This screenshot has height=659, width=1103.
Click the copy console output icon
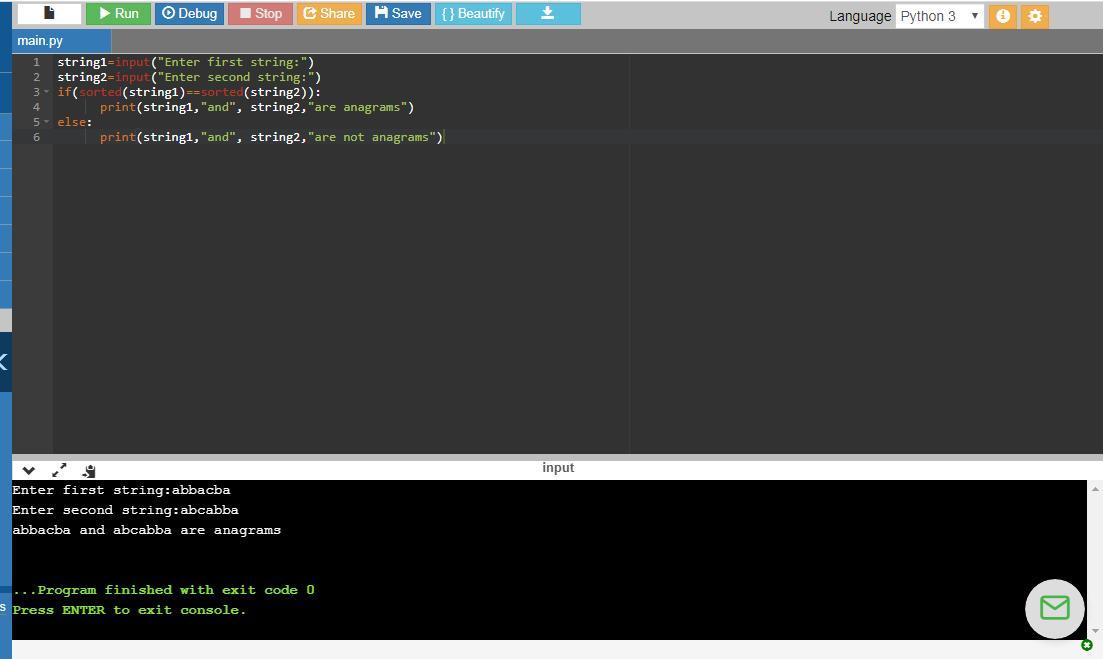pos(89,470)
